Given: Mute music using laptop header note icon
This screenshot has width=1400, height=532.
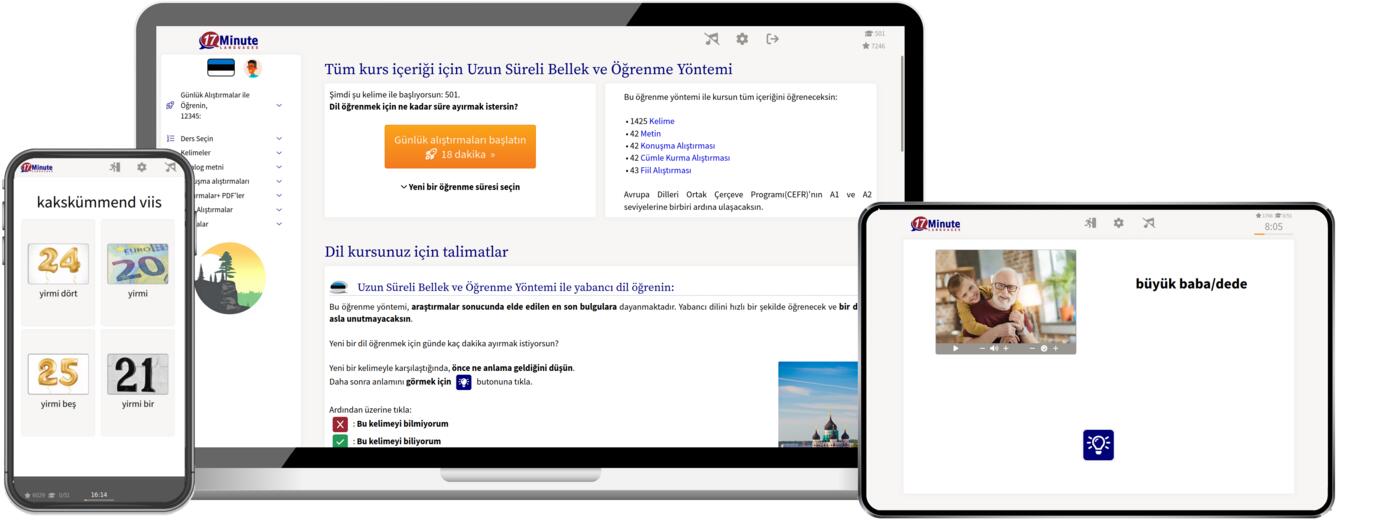Looking at the screenshot, I should tap(711, 39).
